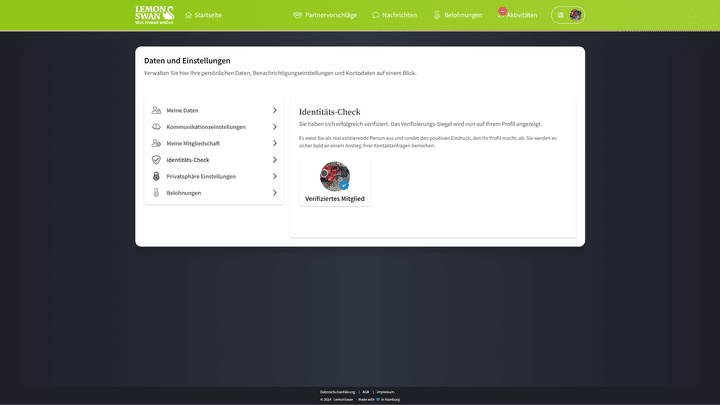Screen dimensions: 720x405
Task: Click the Identitäts-Check panel heading
Action: (x=330, y=112)
